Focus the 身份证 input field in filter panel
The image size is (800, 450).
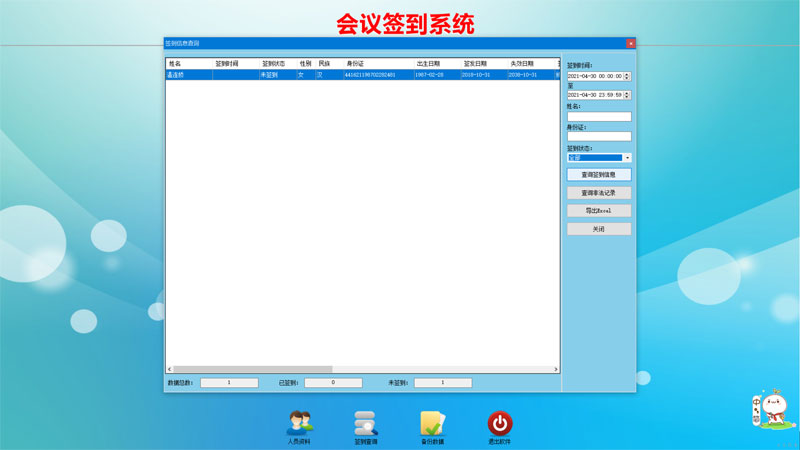tap(599, 137)
